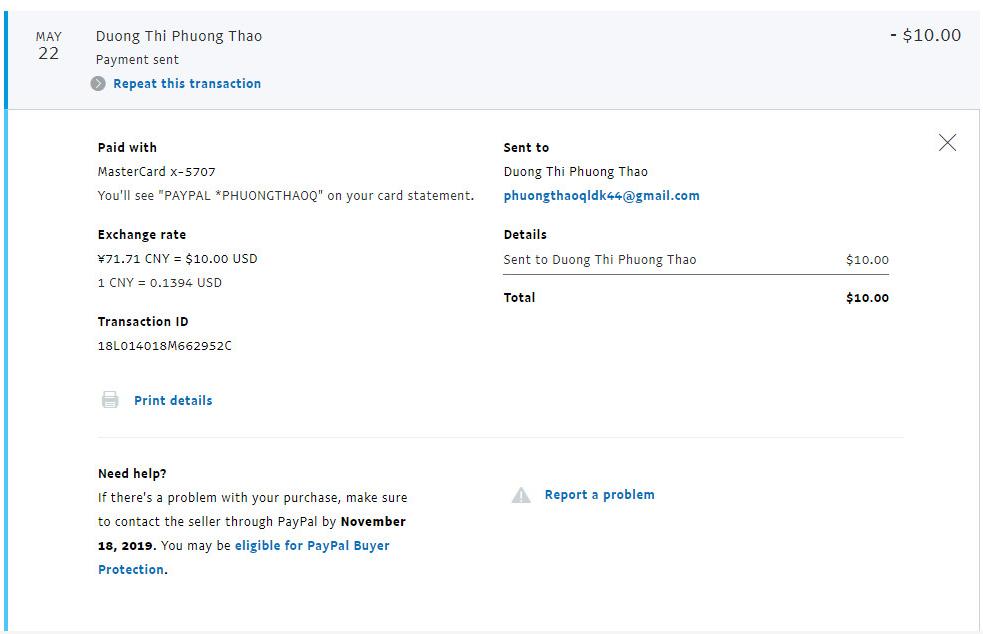Open the Repeat this transaction link
This screenshot has height=634, width=983.
pos(187,83)
